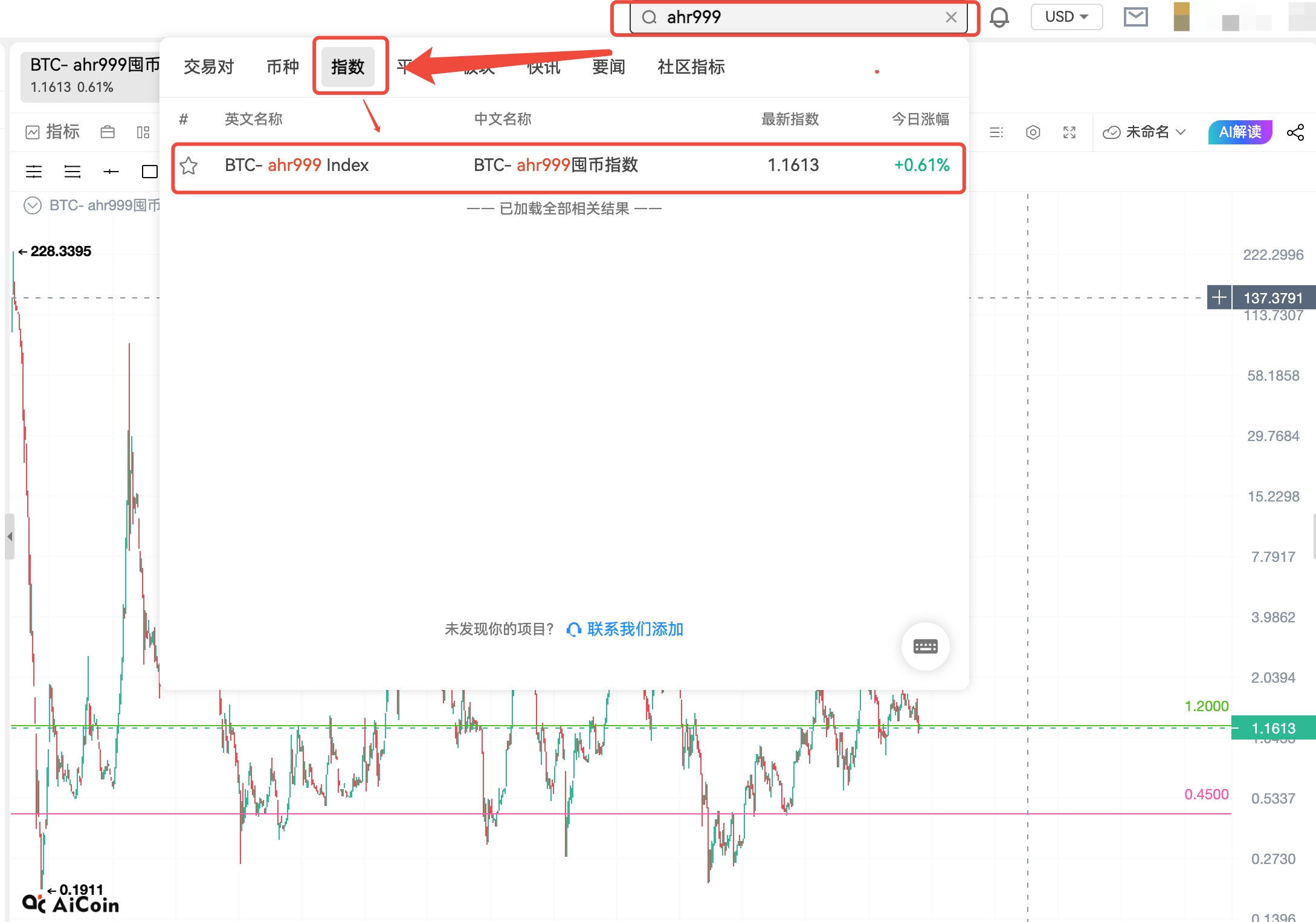
Task: Open chart settings via the hexagon icon
Action: click(1033, 132)
